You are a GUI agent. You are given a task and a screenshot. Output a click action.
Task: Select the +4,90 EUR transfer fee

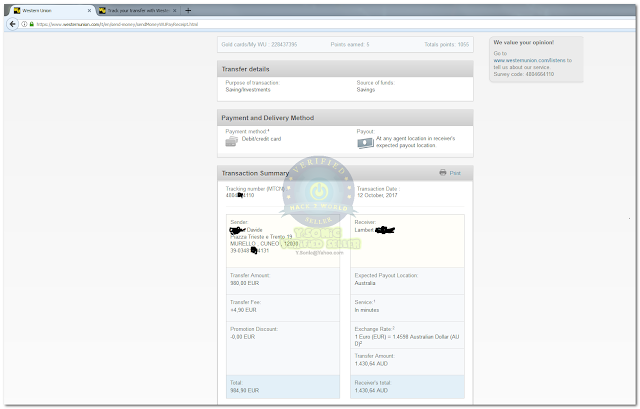click(243, 310)
